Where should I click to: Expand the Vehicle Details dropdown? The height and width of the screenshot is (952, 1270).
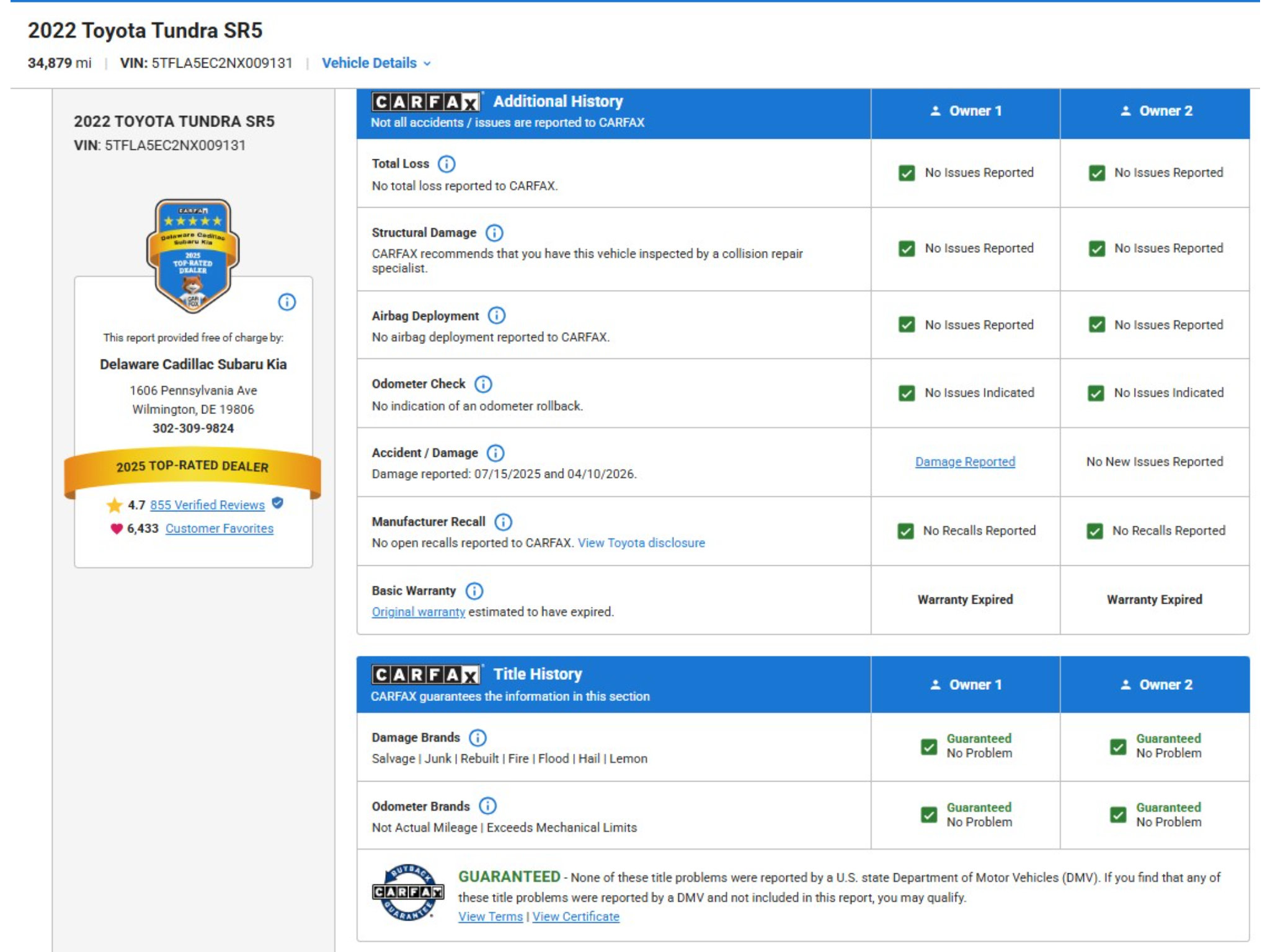pos(376,63)
